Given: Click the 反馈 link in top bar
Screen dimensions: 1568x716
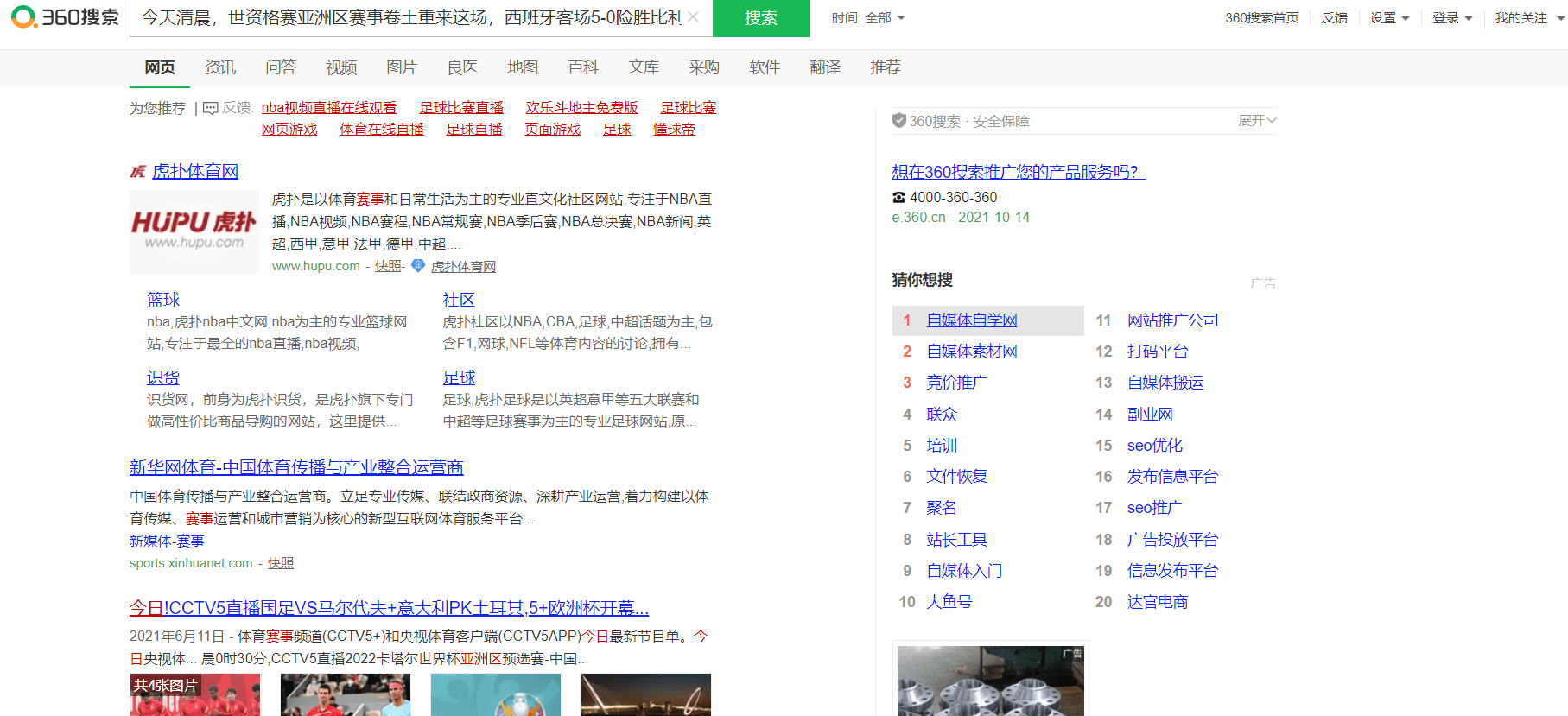Looking at the screenshot, I should point(1334,17).
